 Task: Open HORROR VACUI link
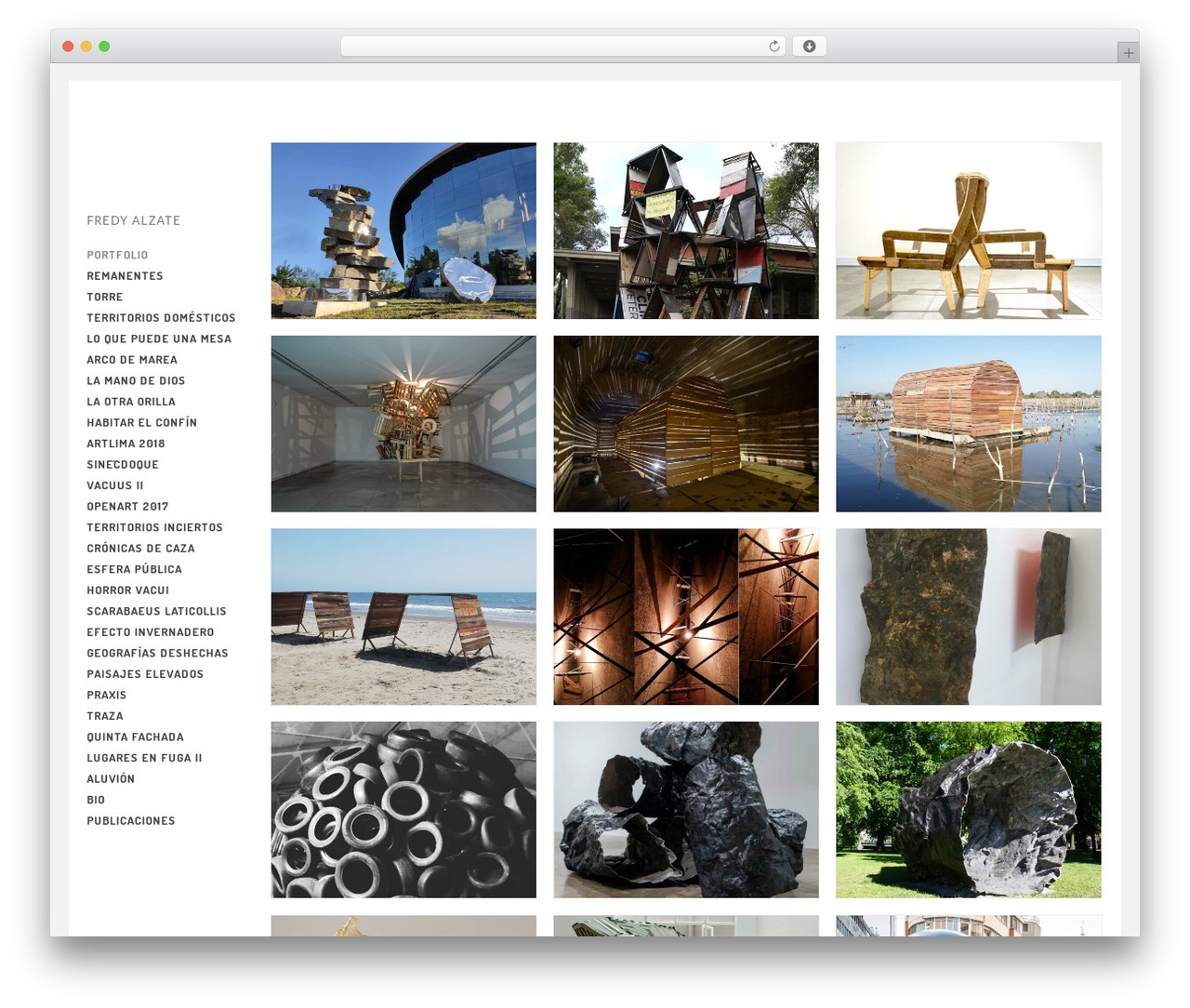[x=127, y=590]
